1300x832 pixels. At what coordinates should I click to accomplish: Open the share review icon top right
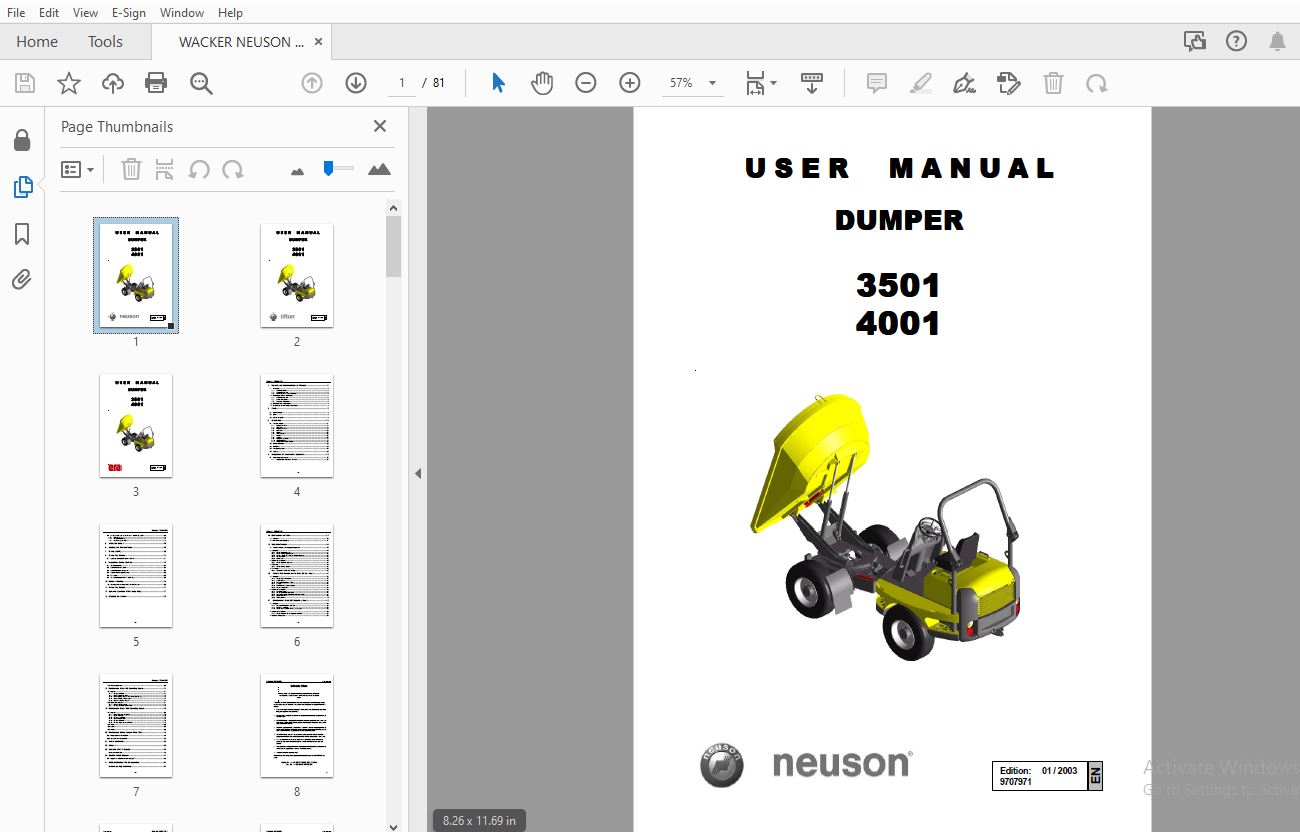tap(1194, 41)
